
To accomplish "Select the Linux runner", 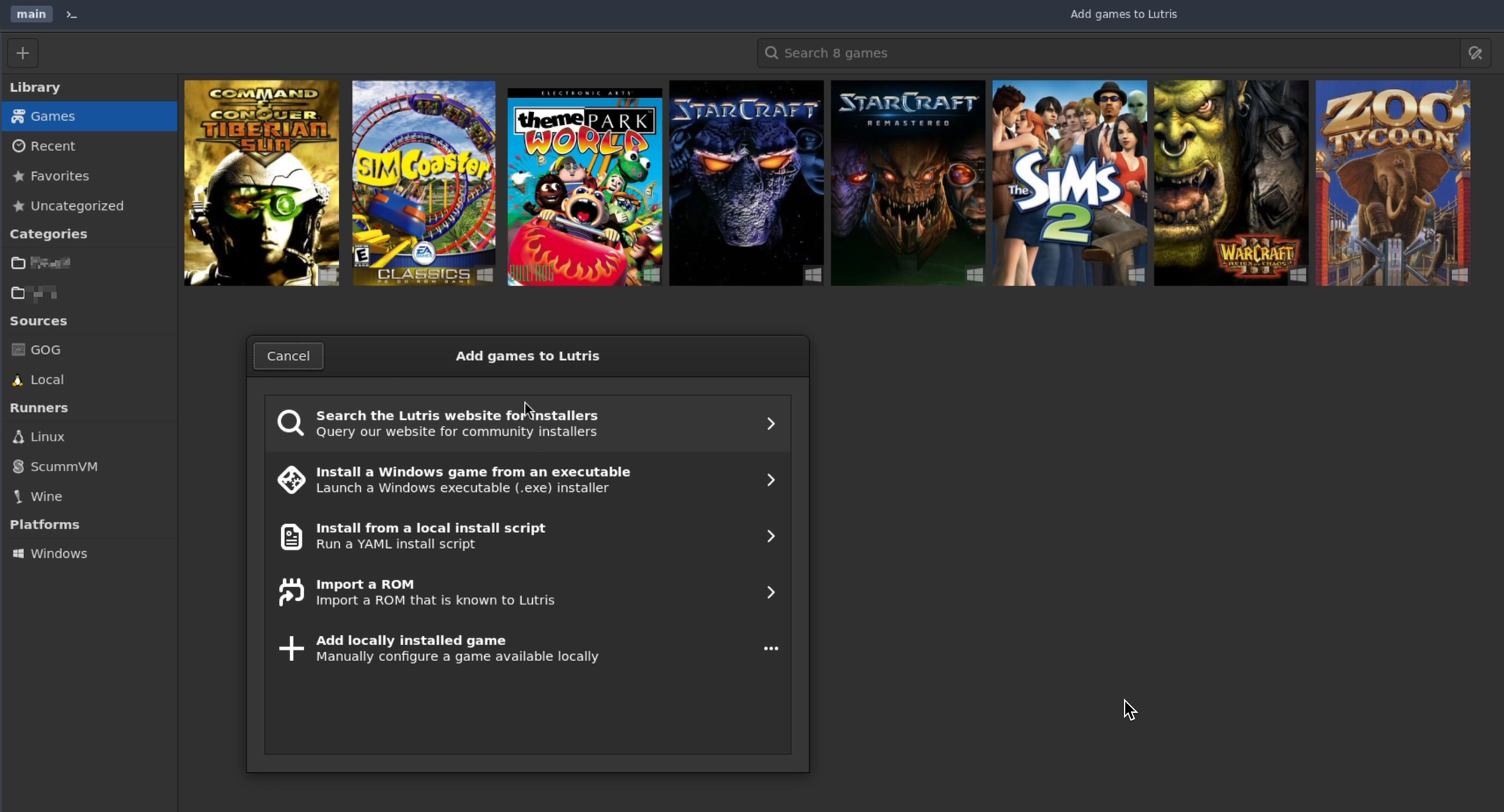I will (89, 437).
